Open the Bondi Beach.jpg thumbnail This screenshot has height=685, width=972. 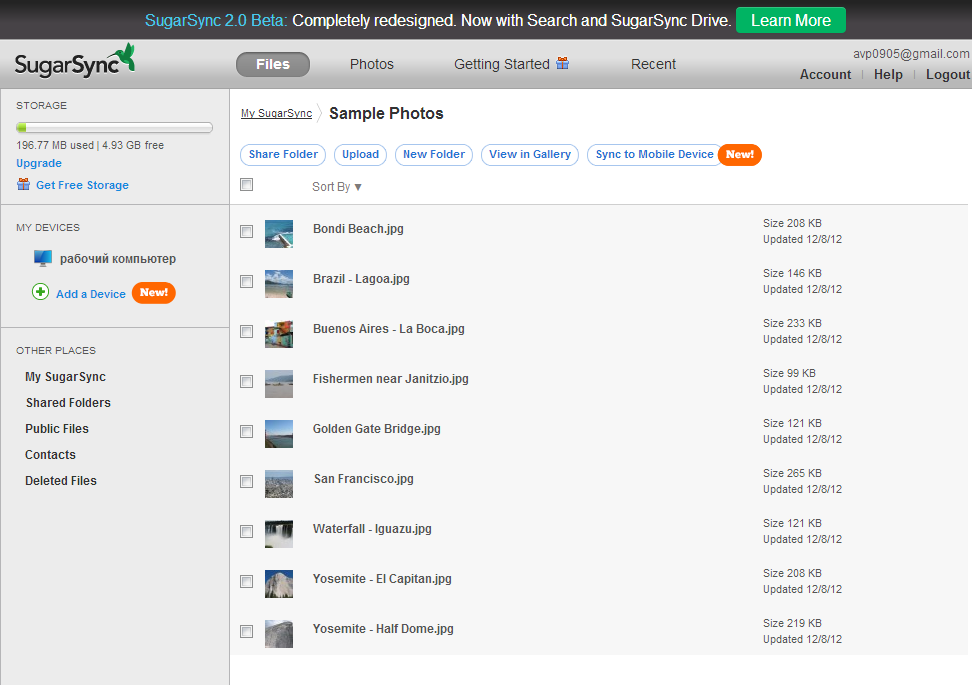coord(279,234)
